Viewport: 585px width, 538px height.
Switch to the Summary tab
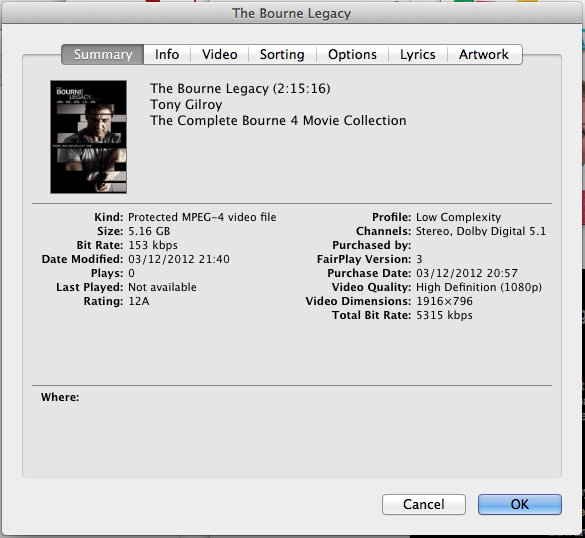point(103,54)
